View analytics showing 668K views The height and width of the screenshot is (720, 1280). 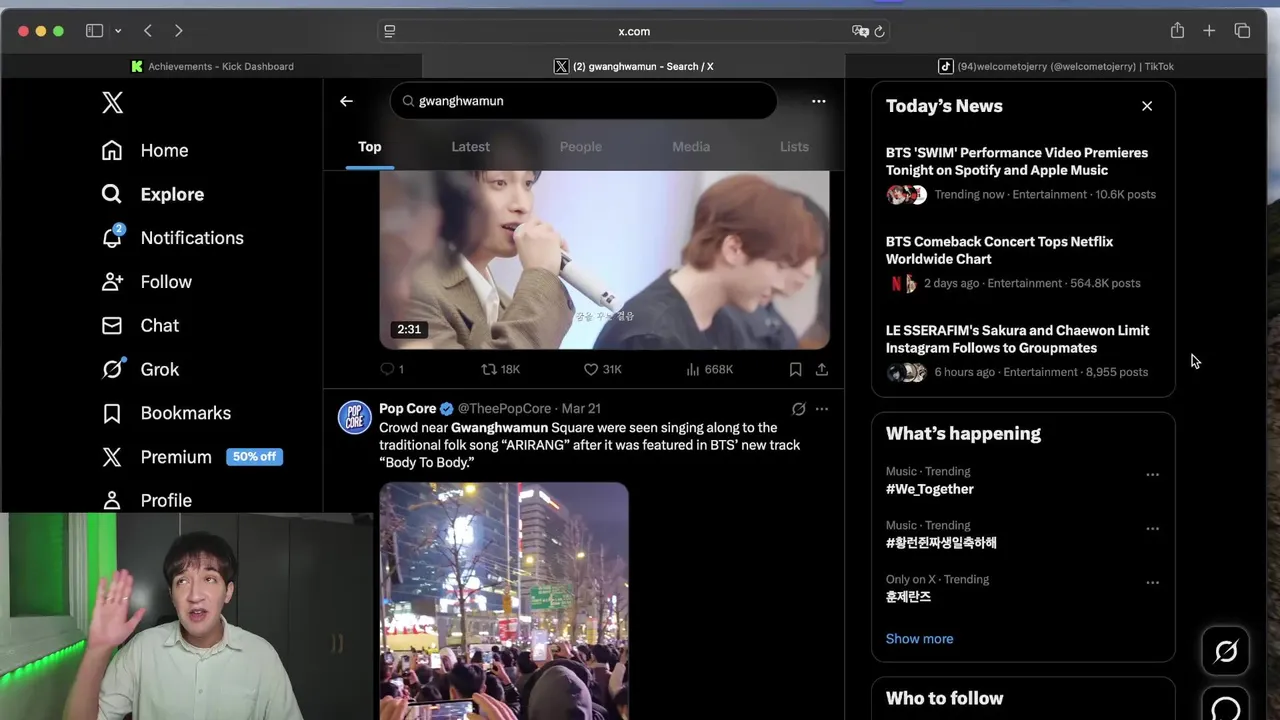coord(709,369)
